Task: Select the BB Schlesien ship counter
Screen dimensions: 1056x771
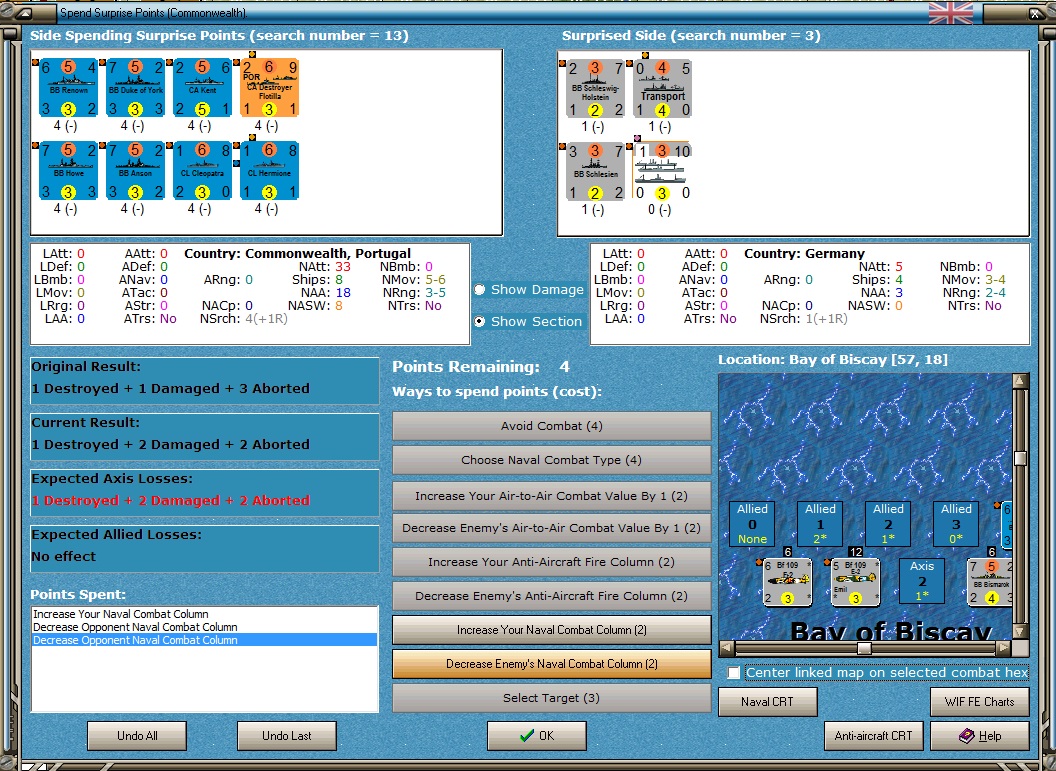Action: (x=595, y=171)
